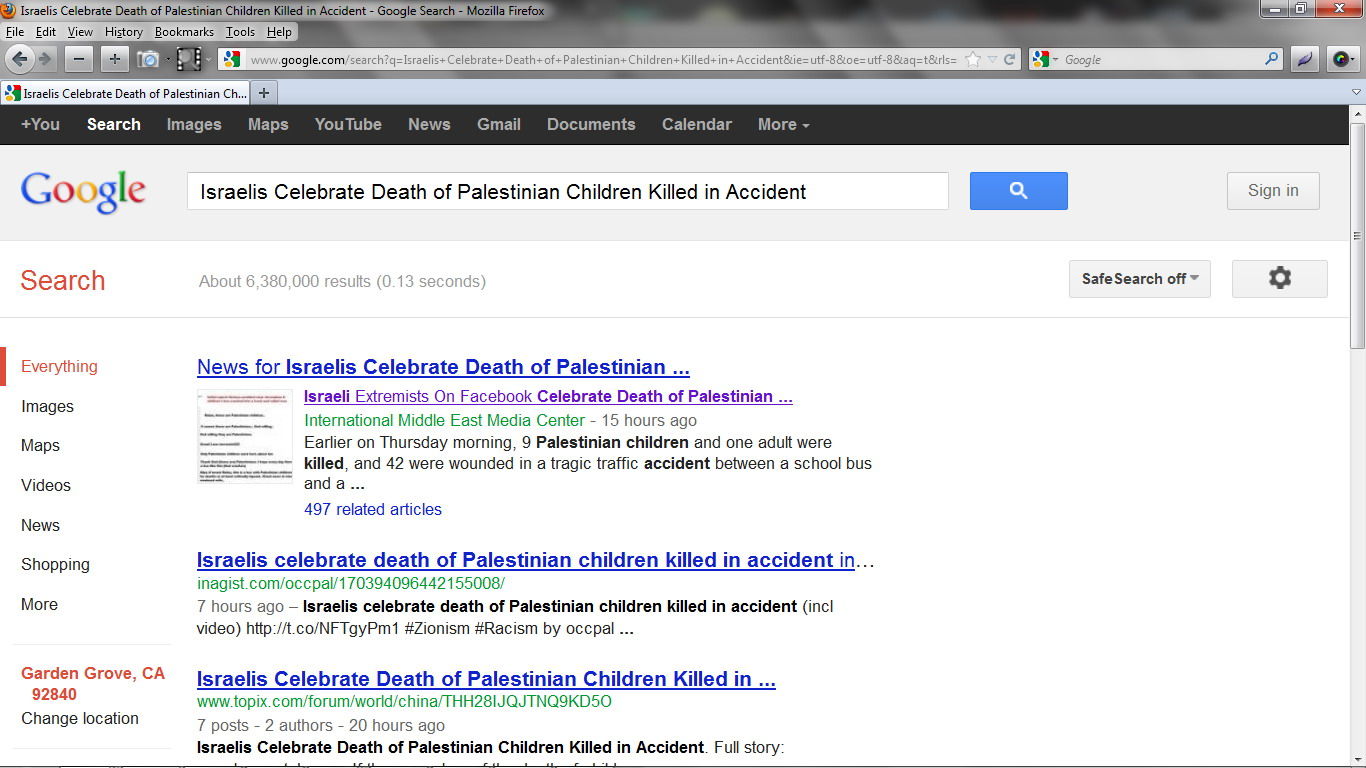Go to Images in the black Google bar
Viewport: 1366px width, 768px height.
[x=194, y=124]
